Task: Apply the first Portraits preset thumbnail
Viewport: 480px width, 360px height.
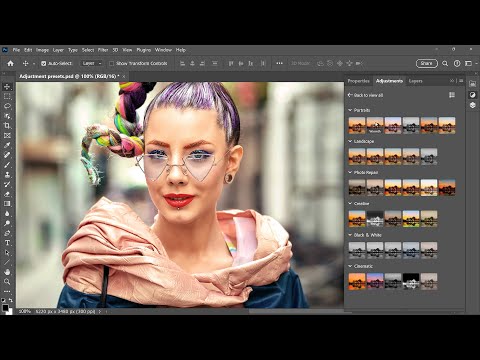Action: tap(357, 125)
